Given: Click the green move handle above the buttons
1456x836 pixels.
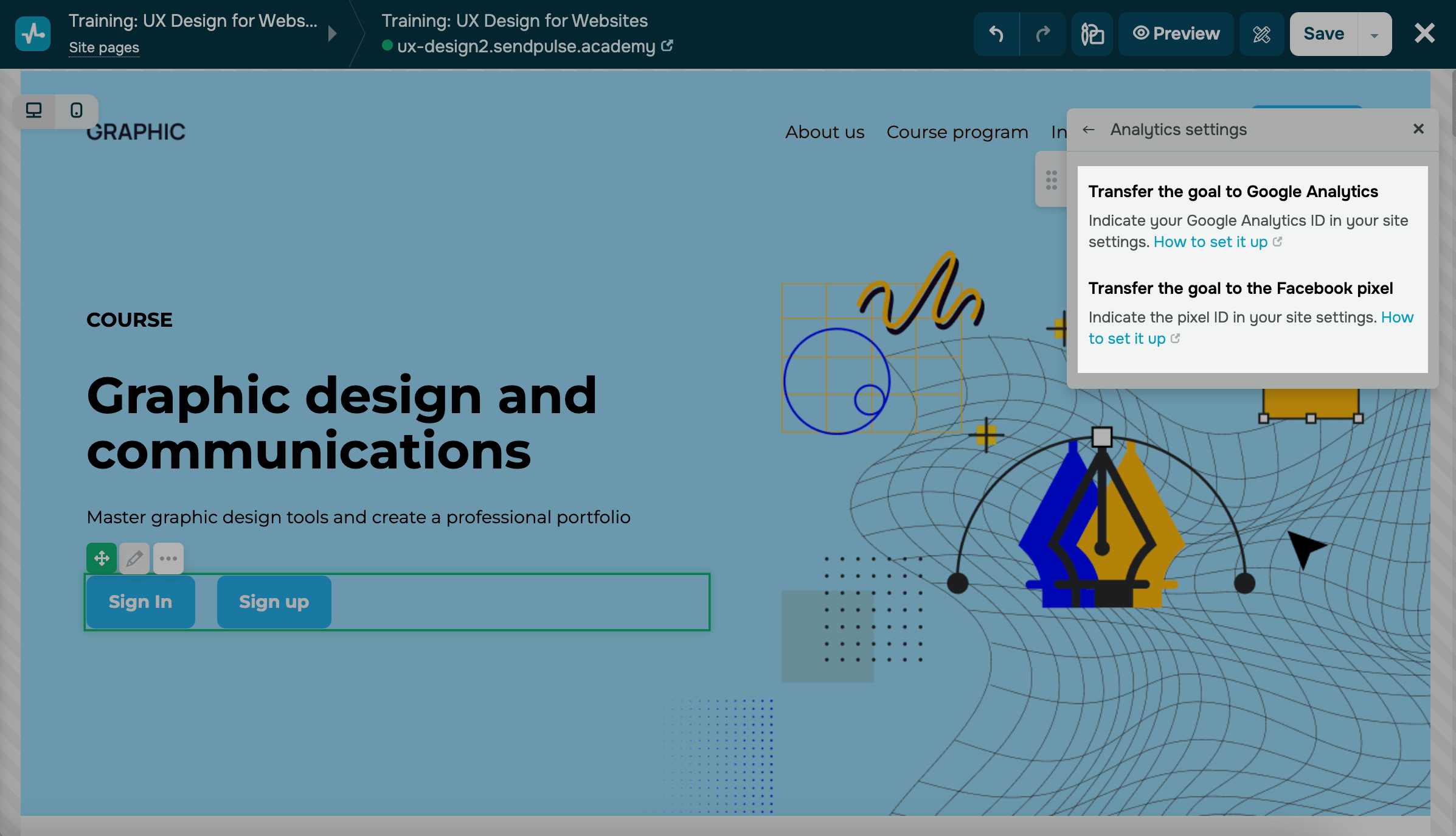Looking at the screenshot, I should pyautogui.click(x=102, y=558).
